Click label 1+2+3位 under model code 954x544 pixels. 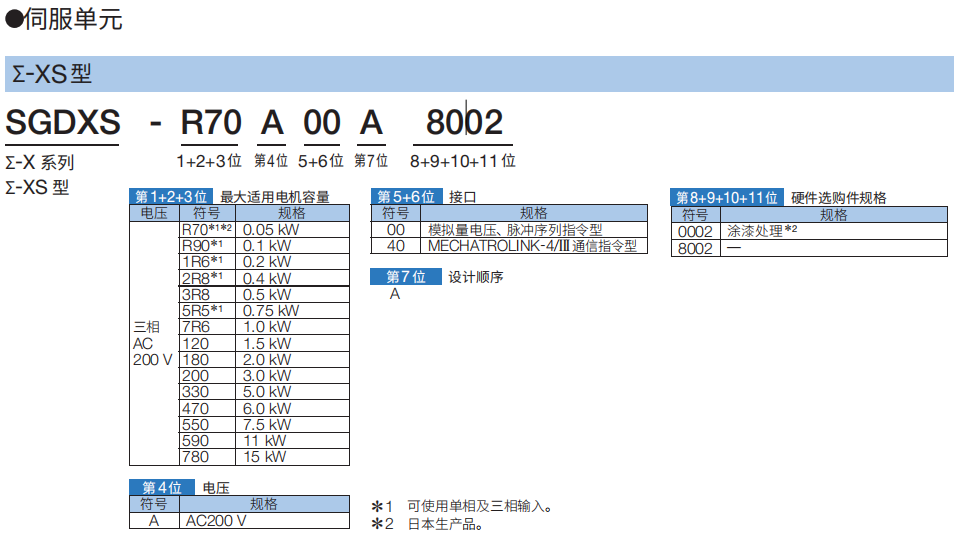209,161
